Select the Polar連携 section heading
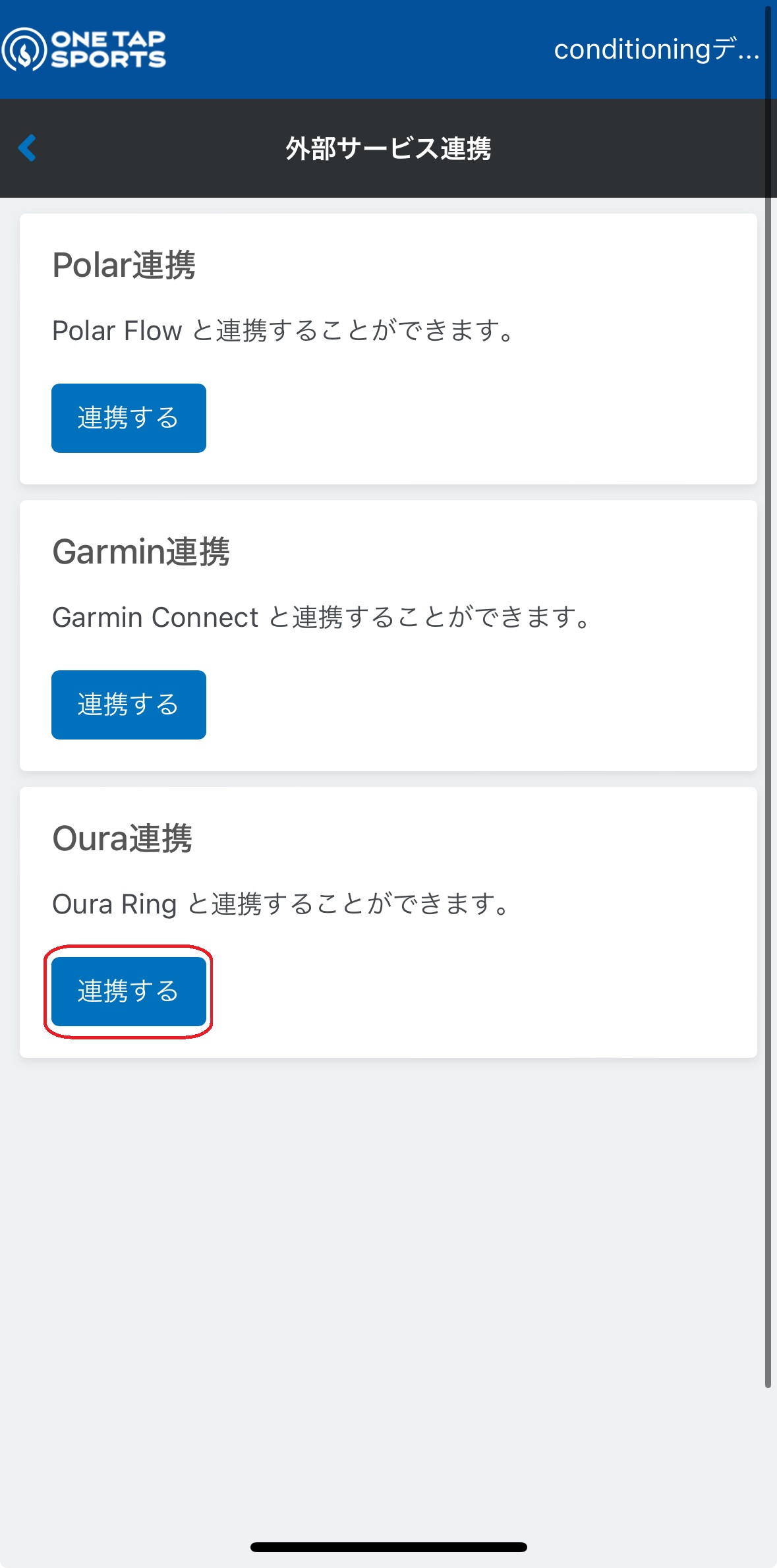This screenshot has width=777, height=1568. click(124, 265)
